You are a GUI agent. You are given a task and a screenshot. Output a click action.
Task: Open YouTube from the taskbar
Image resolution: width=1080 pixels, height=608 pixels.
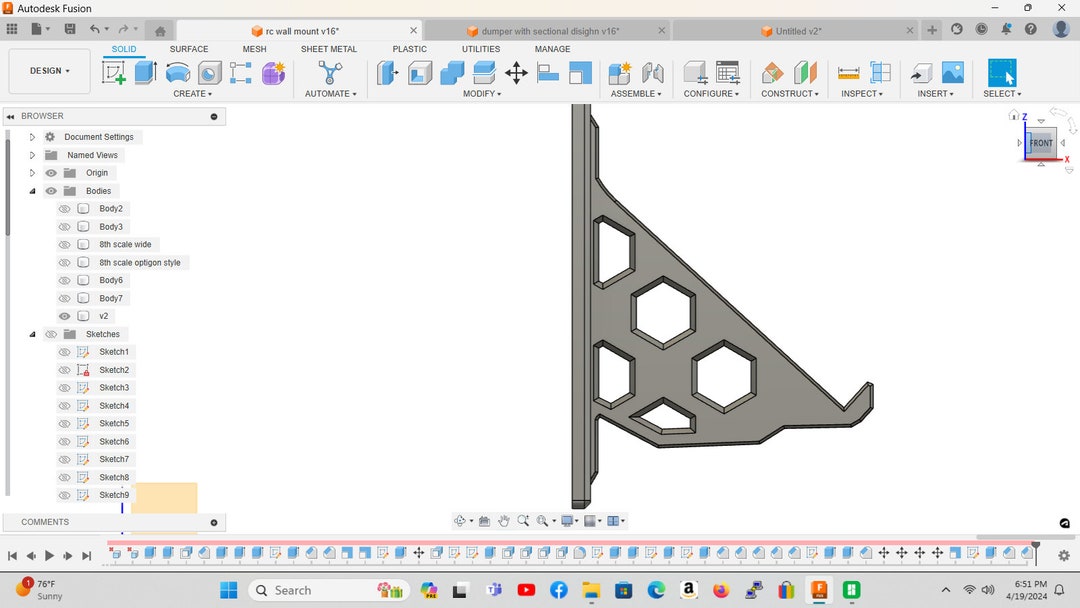pyautogui.click(x=526, y=590)
